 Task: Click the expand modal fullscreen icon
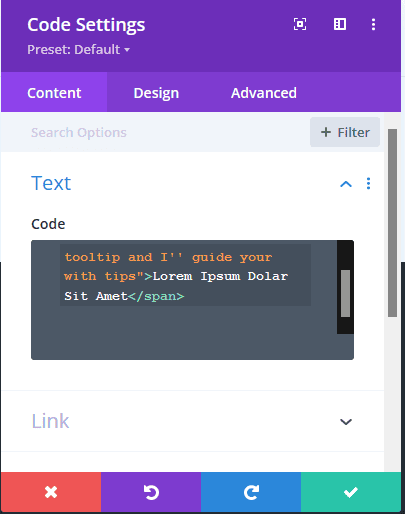click(300, 24)
